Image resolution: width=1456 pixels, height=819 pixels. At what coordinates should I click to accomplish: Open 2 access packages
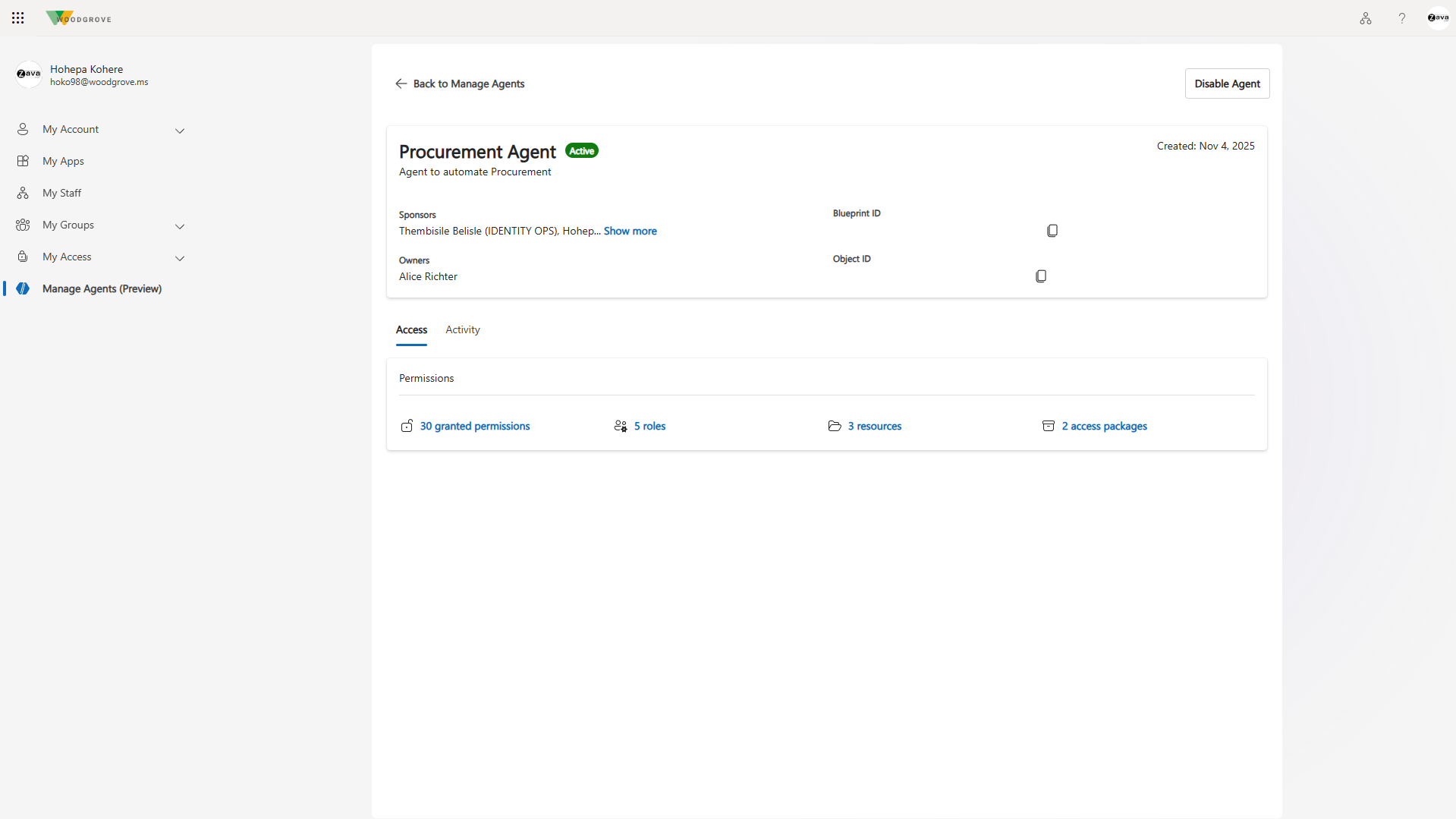tap(1104, 426)
